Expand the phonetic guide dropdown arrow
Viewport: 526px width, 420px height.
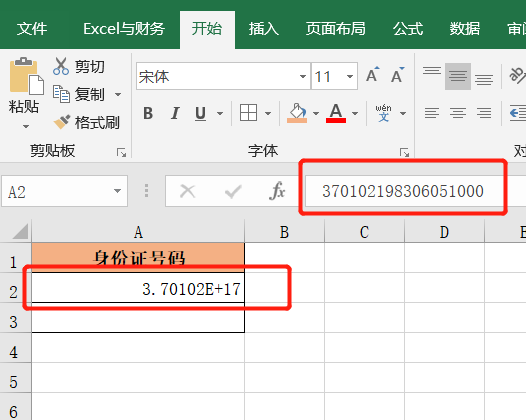403,113
